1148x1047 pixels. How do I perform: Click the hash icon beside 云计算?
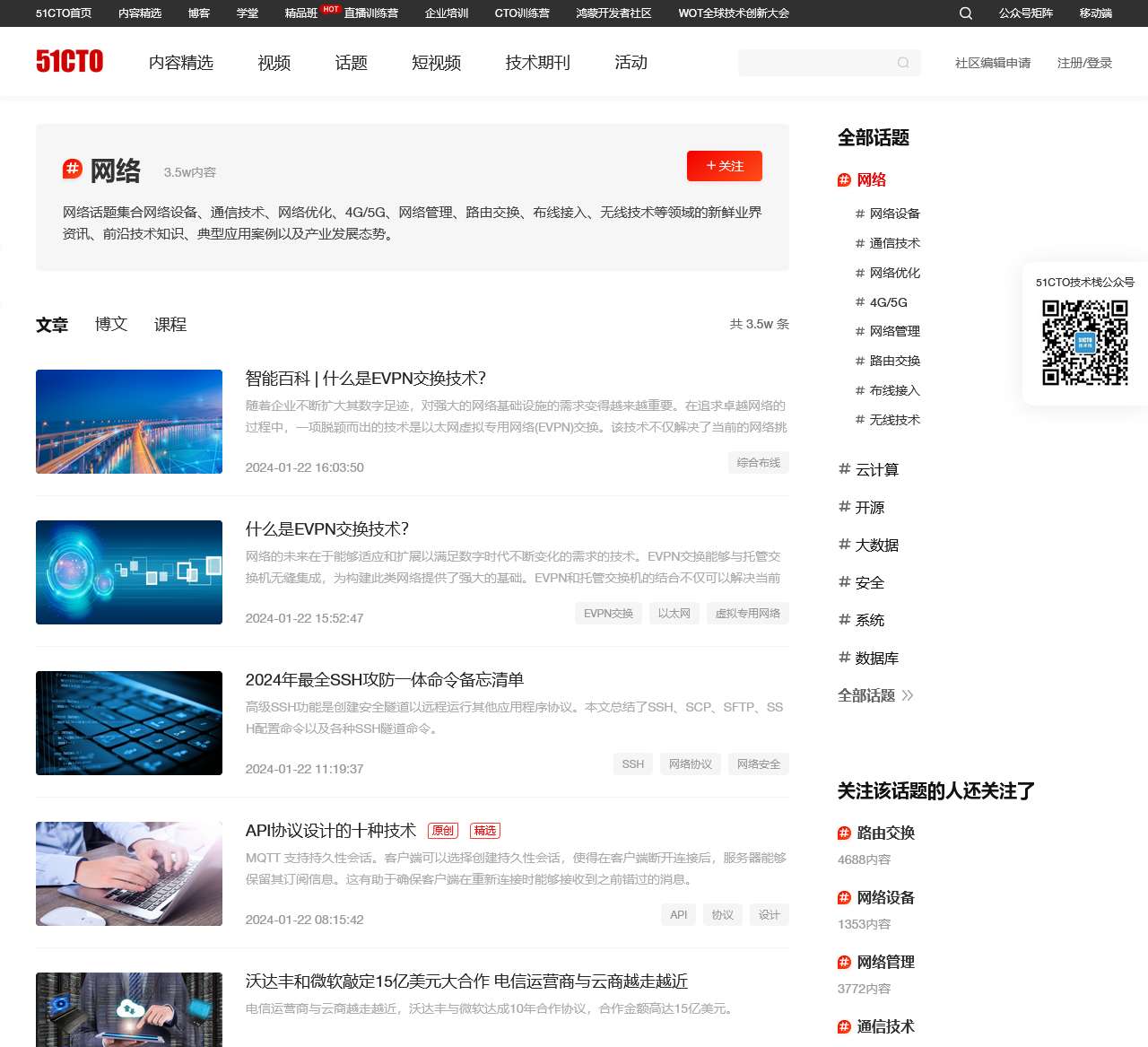[844, 469]
